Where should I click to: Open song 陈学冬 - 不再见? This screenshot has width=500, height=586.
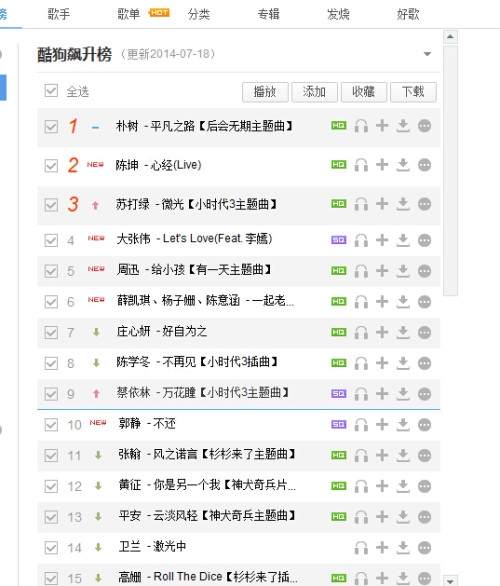click(x=197, y=362)
